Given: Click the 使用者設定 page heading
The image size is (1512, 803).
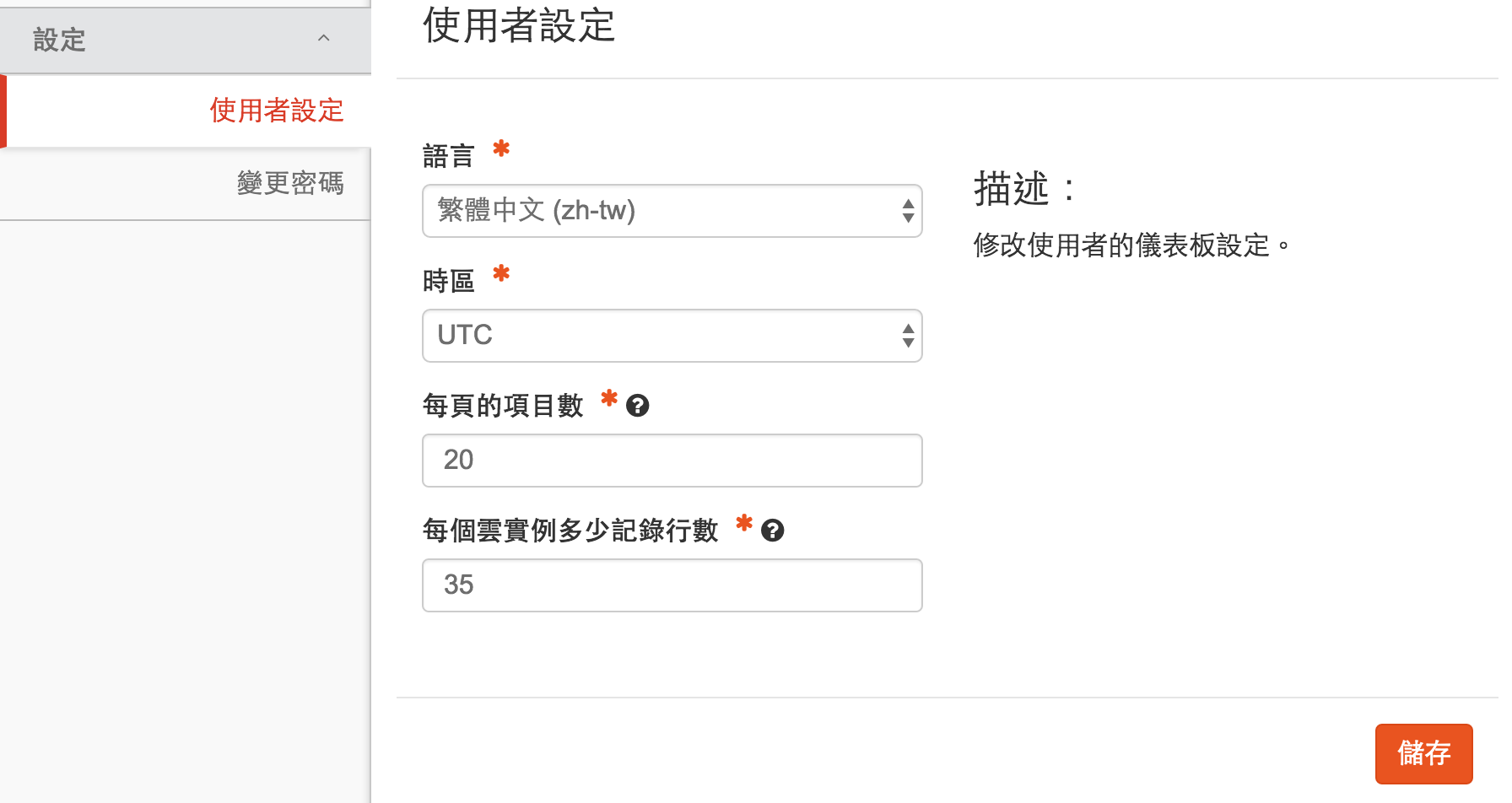Looking at the screenshot, I should (x=518, y=25).
